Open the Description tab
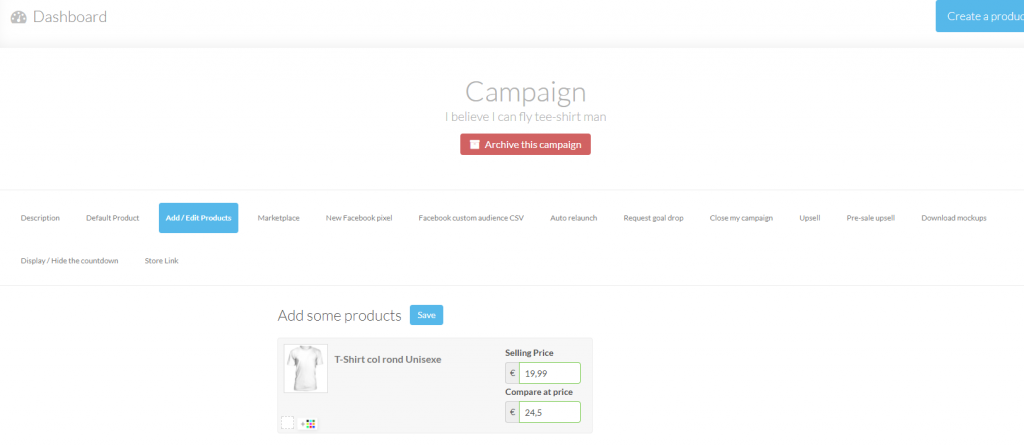 click(x=40, y=218)
